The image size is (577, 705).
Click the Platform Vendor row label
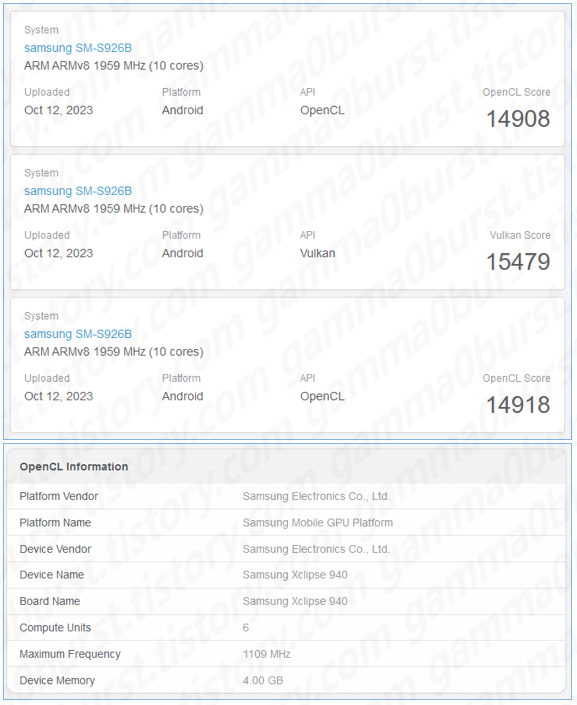click(x=58, y=496)
